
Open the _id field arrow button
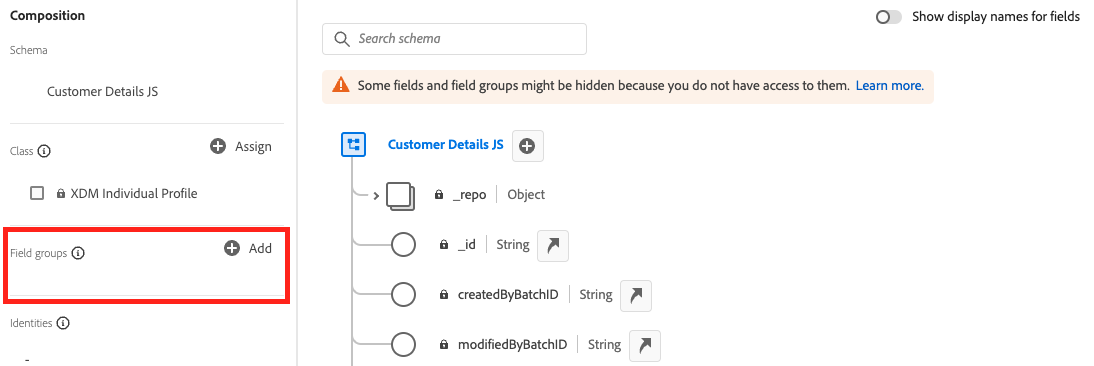(x=553, y=245)
